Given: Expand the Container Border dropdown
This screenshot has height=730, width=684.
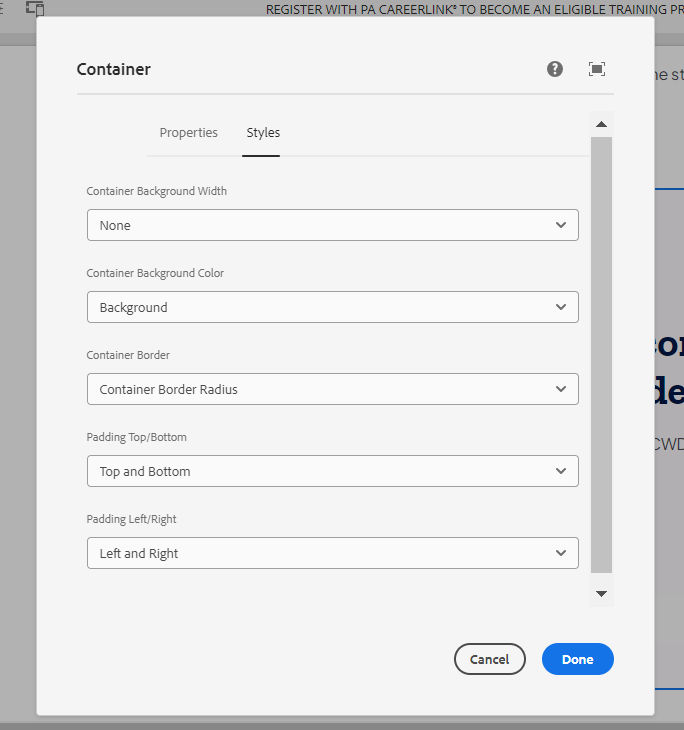Looking at the screenshot, I should [x=332, y=389].
